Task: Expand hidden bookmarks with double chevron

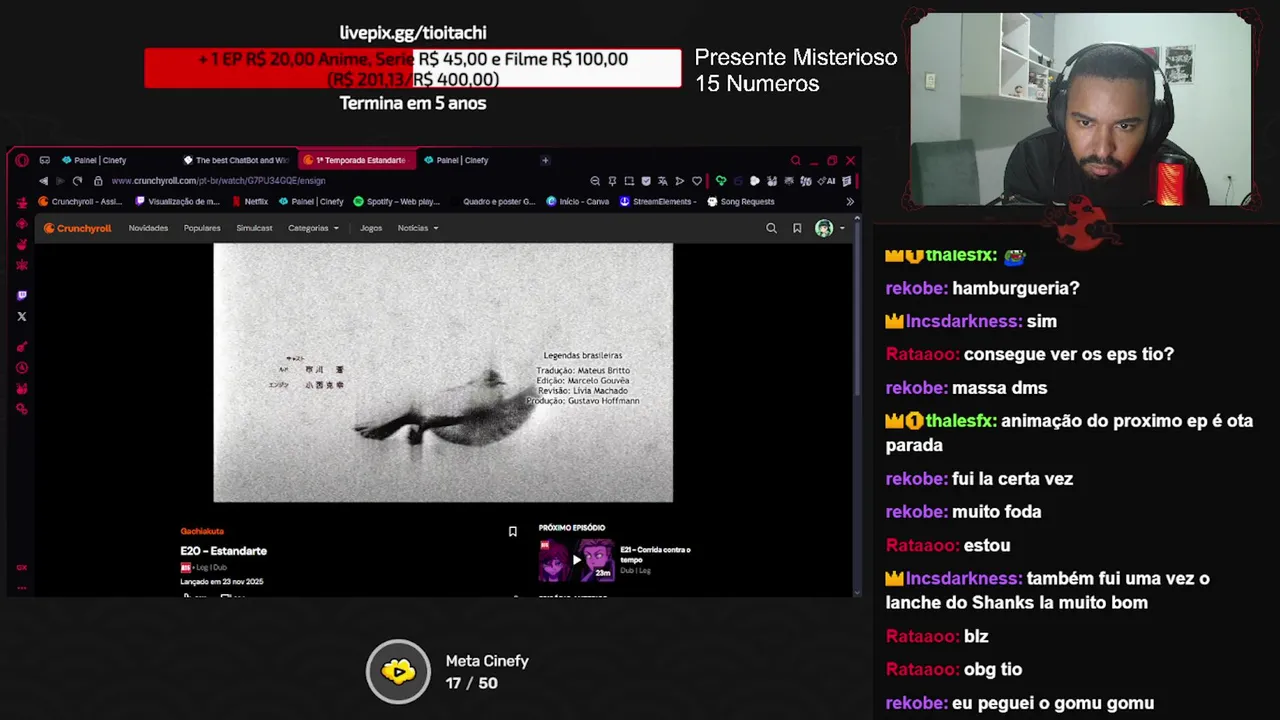Action: coord(850,201)
